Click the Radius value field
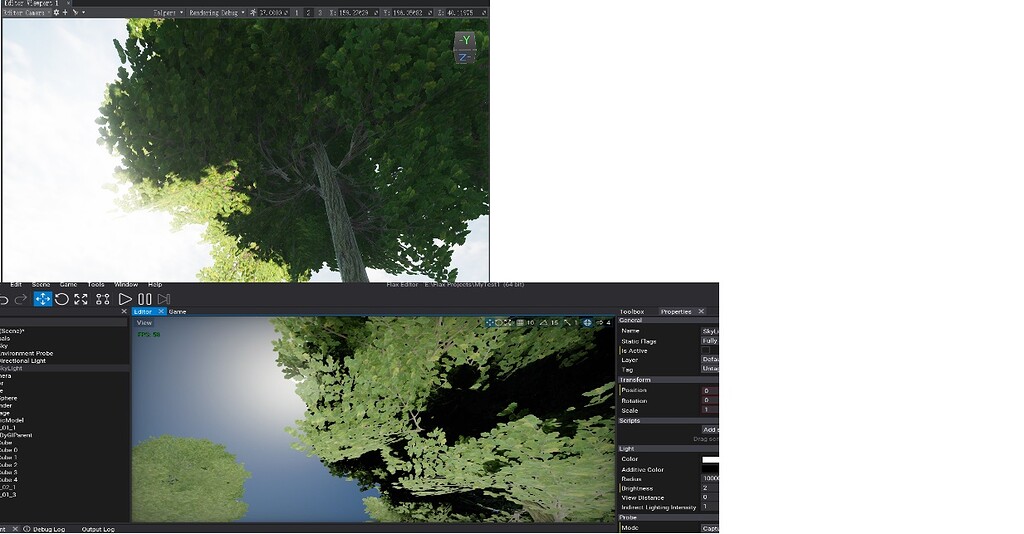1024x534 pixels. tap(710, 479)
